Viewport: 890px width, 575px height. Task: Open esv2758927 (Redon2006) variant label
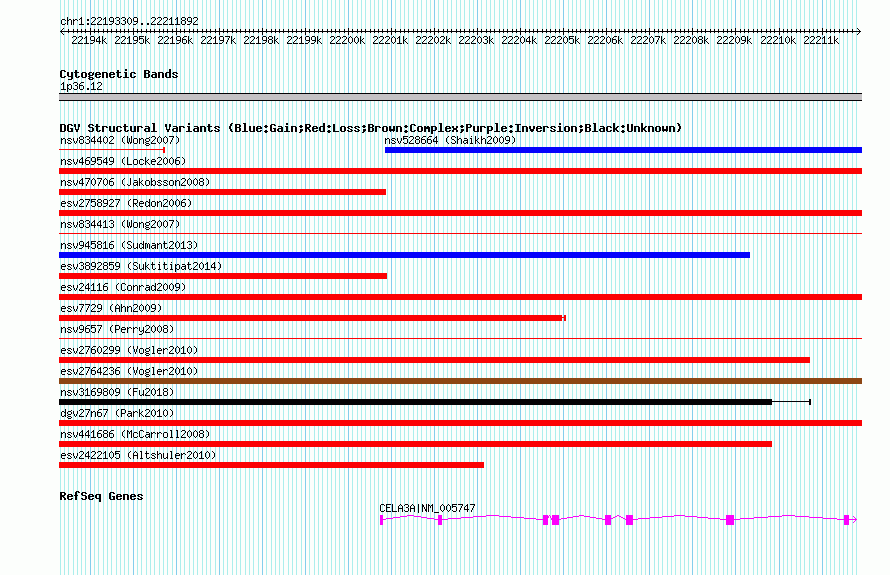[126, 203]
